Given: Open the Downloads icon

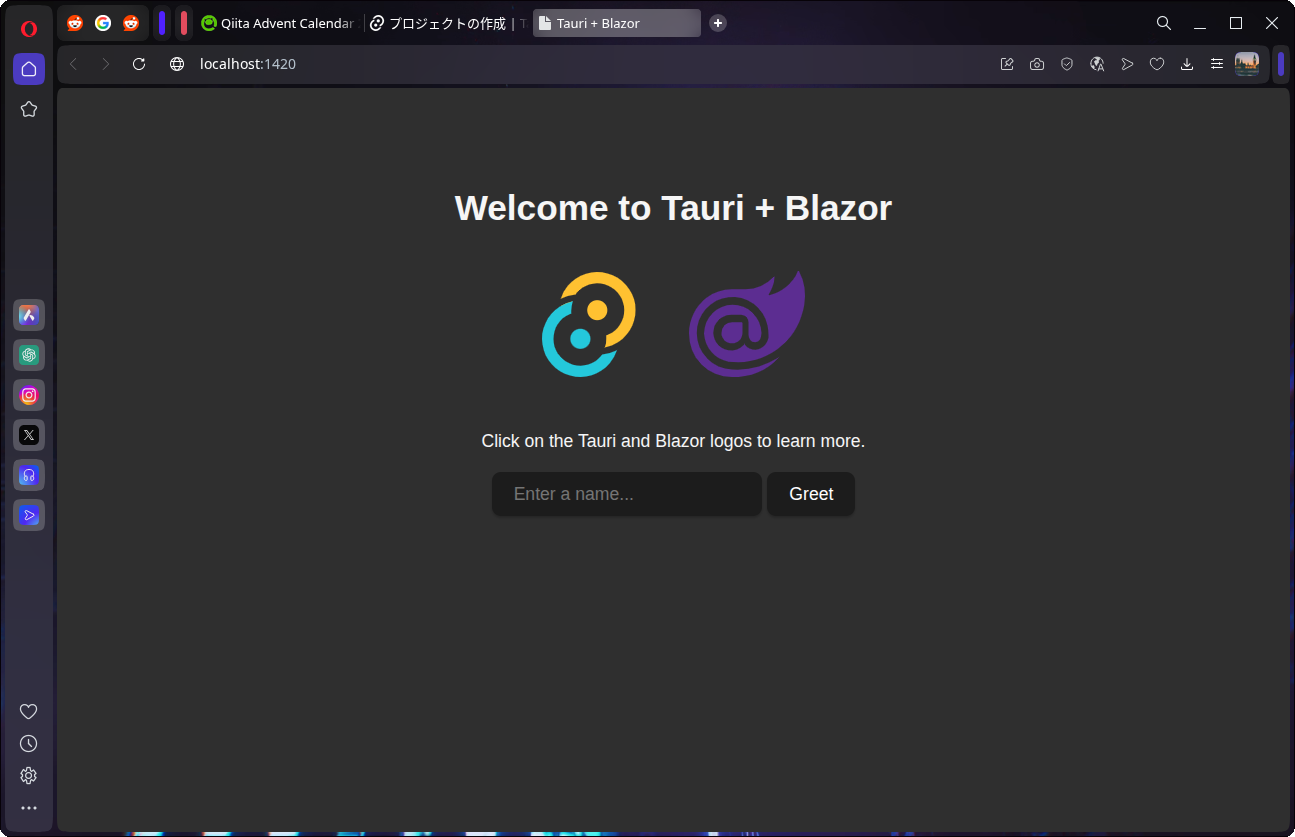Looking at the screenshot, I should [x=1187, y=64].
